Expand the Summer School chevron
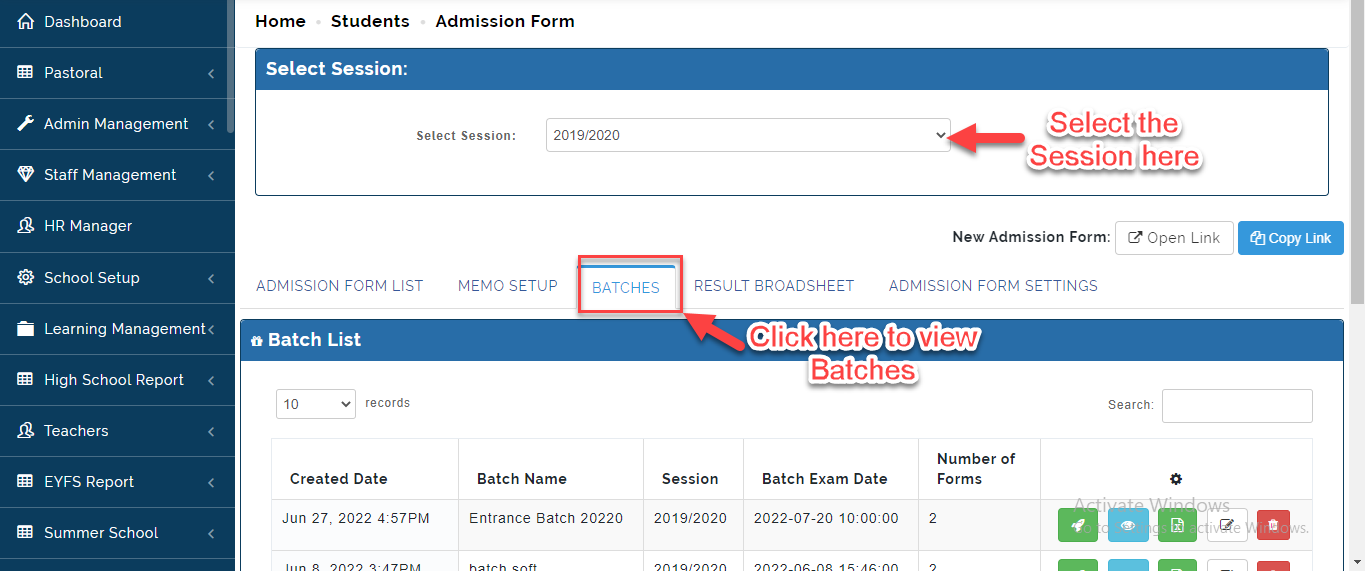1365x571 pixels. point(211,533)
